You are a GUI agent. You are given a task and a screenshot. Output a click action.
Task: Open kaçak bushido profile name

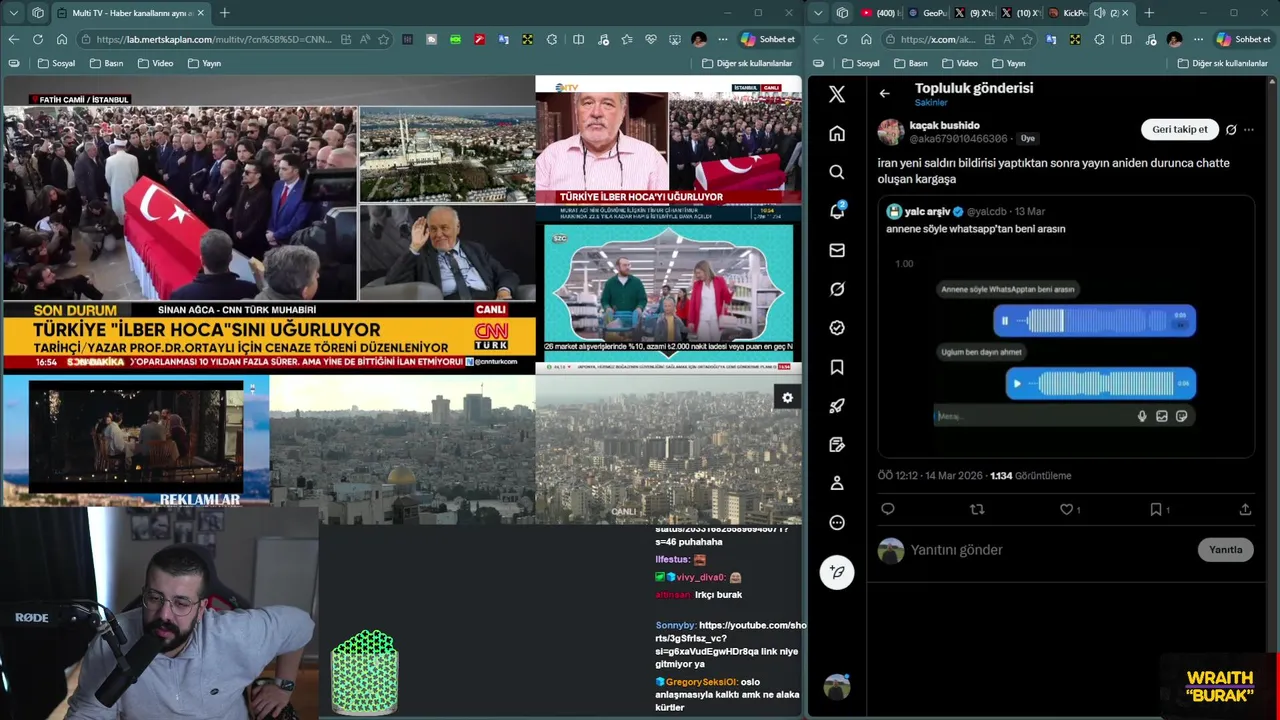(x=944, y=125)
